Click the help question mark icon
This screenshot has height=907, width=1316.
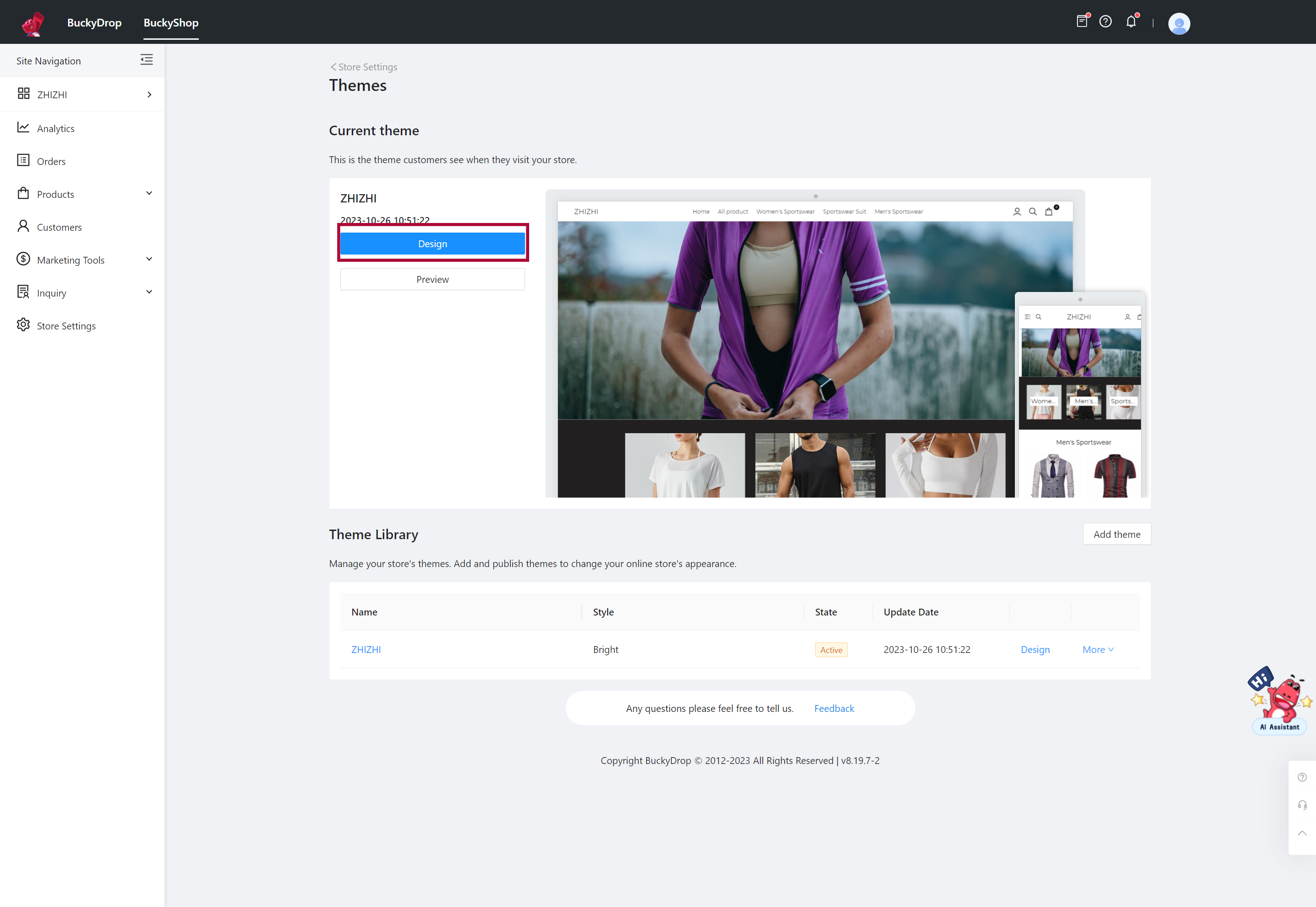coord(1104,22)
